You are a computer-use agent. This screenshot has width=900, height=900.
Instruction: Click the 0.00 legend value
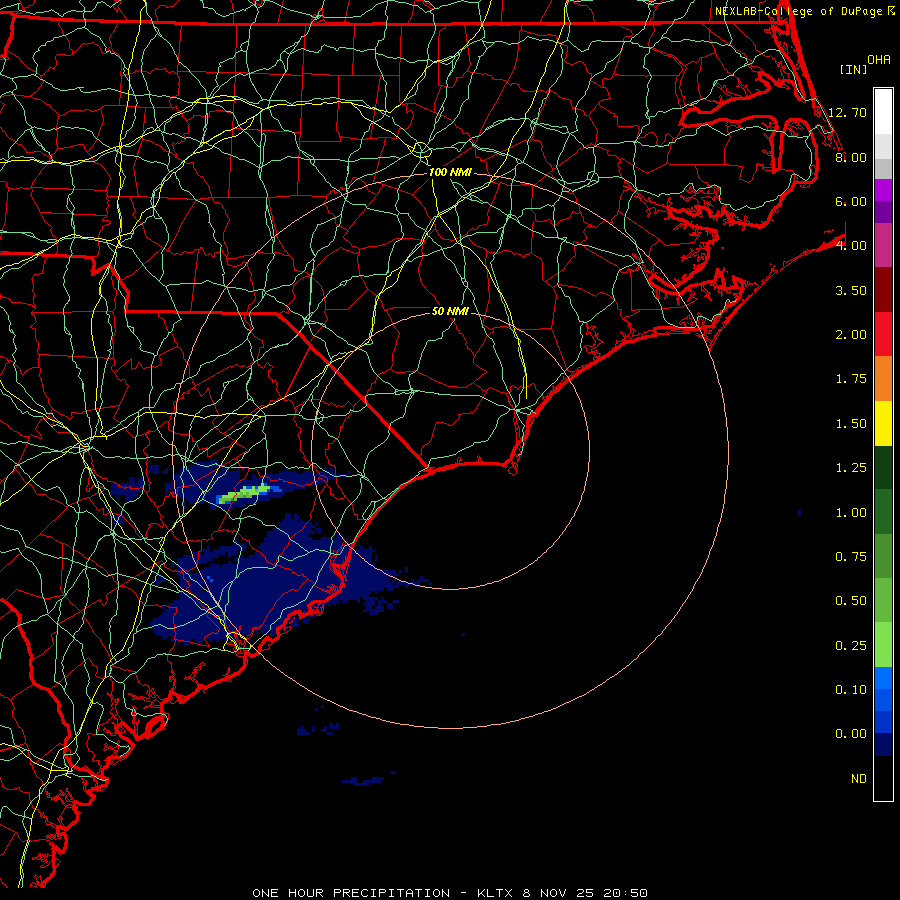(x=851, y=734)
